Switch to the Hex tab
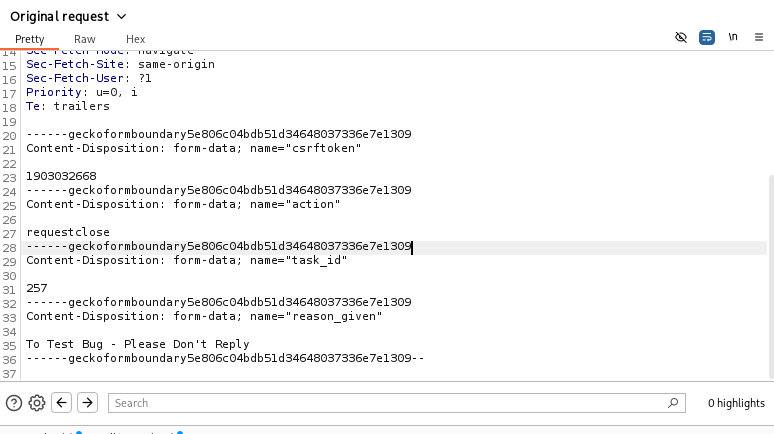This screenshot has height=434, width=774. [135, 39]
